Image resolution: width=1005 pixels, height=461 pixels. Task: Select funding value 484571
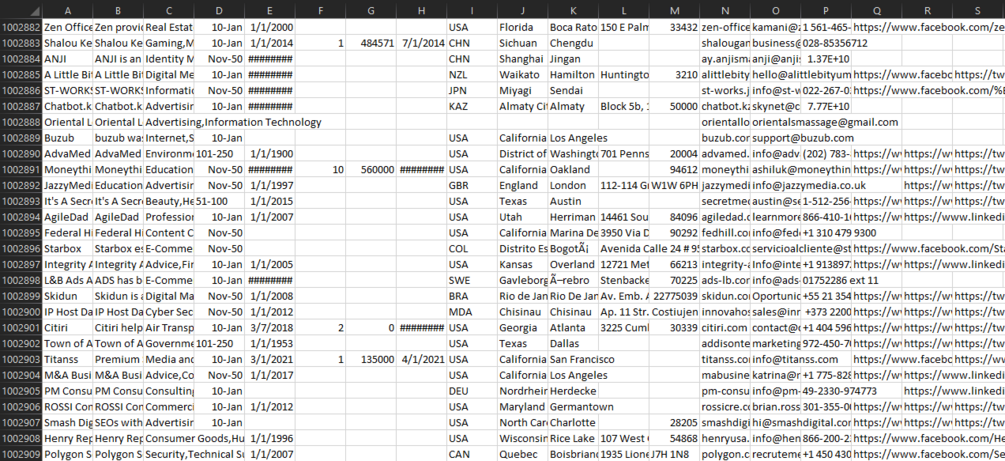tap(371, 44)
